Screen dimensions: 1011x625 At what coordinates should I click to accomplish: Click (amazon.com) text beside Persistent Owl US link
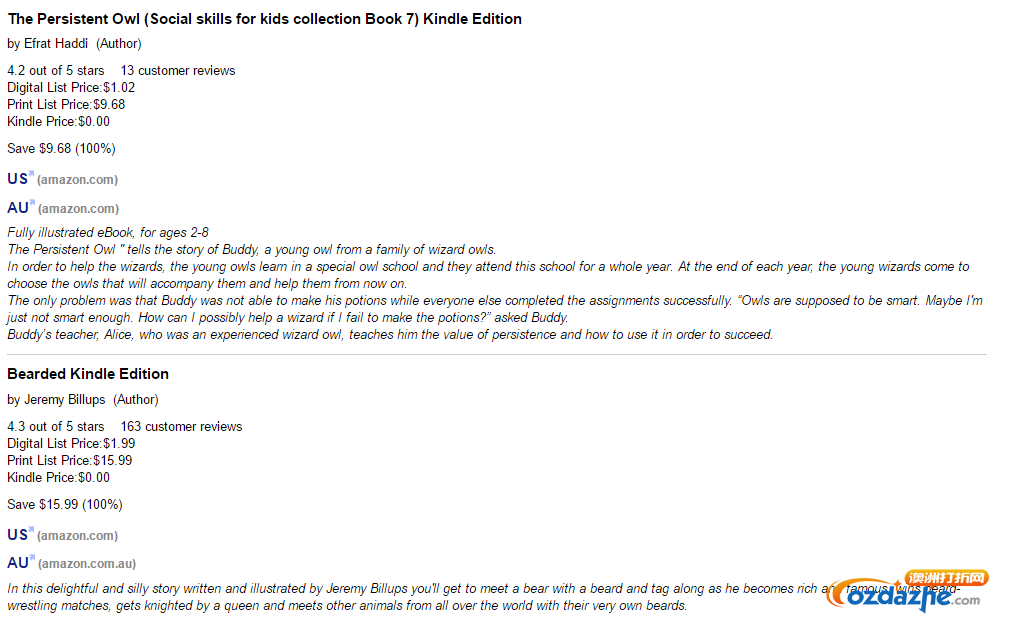77,180
